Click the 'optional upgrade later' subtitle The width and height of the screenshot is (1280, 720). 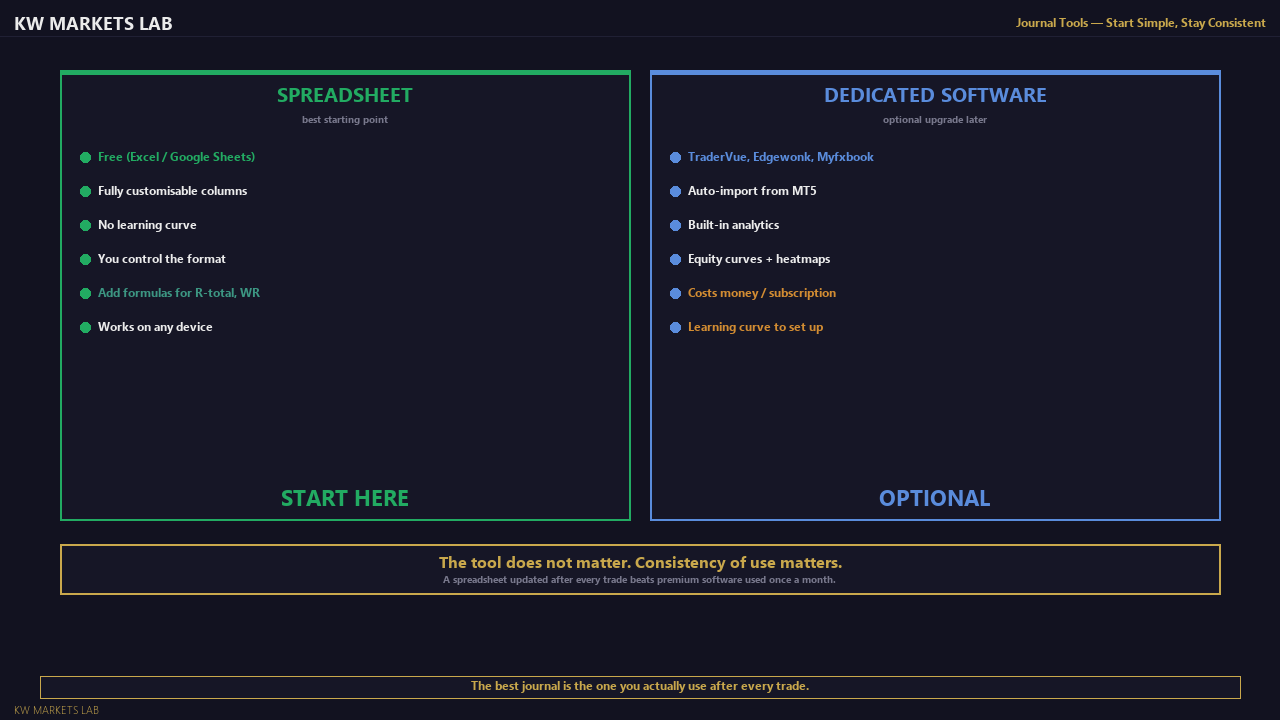(935, 120)
